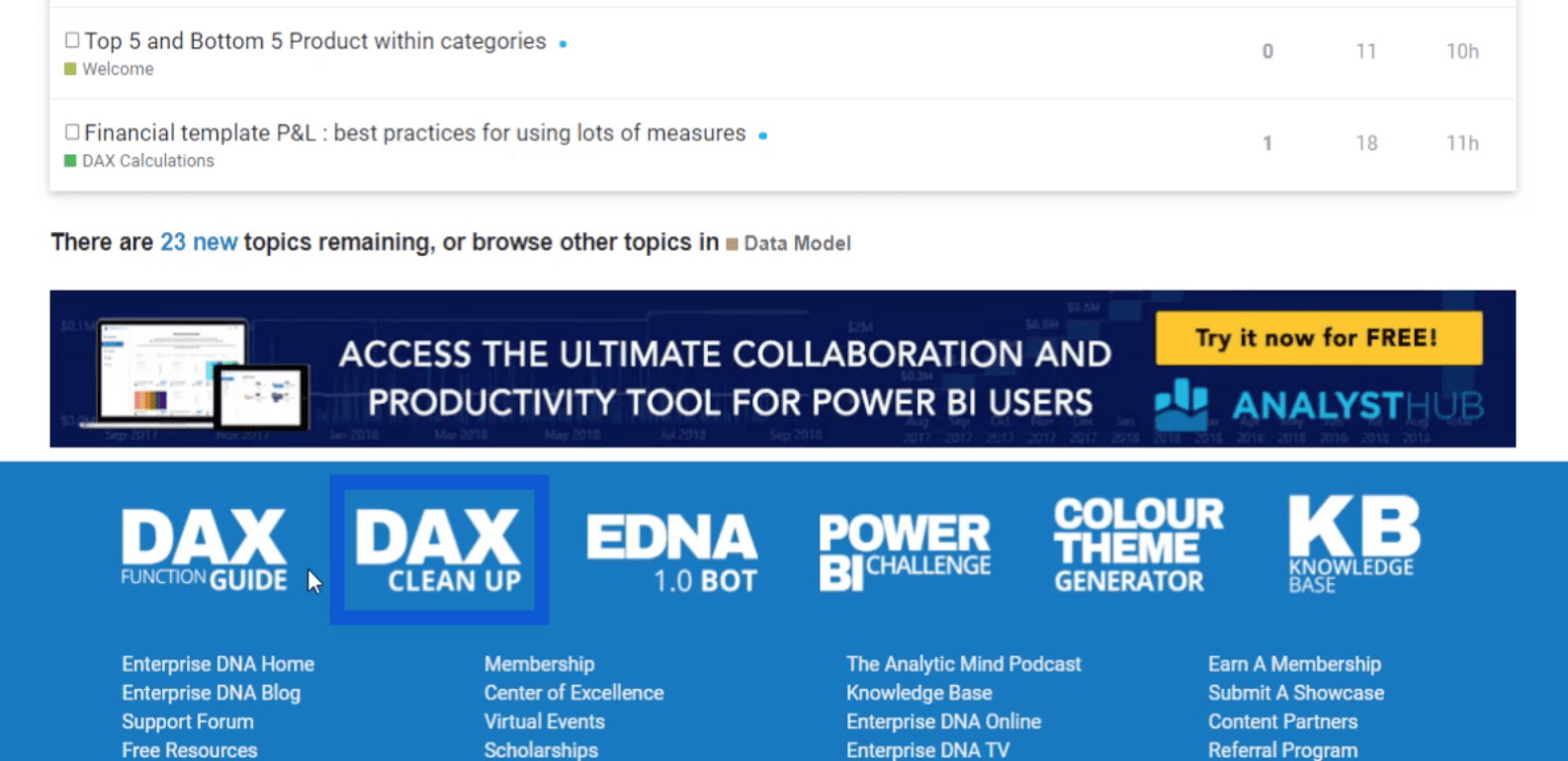Open Membership footer link
Image resolution: width=1568 pixels, height=761 pixels.
point(540,664)
